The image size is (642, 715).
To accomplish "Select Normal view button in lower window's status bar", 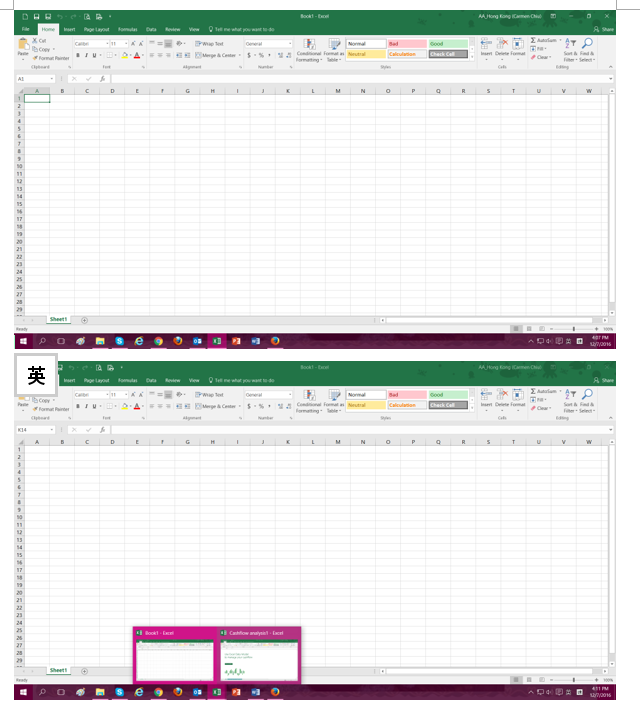I will coord(516,679).
